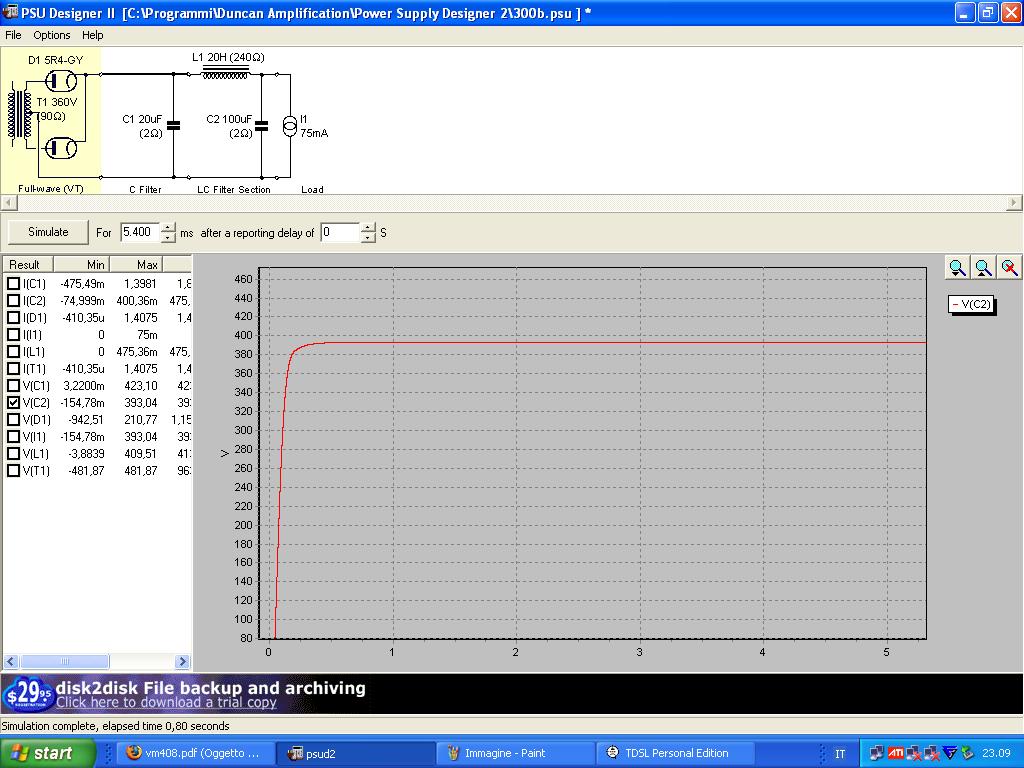Switch to the vm408.pdf Firefox taskbar window
Viewport: 1024px width, 768px height.
tap(194, 753)
